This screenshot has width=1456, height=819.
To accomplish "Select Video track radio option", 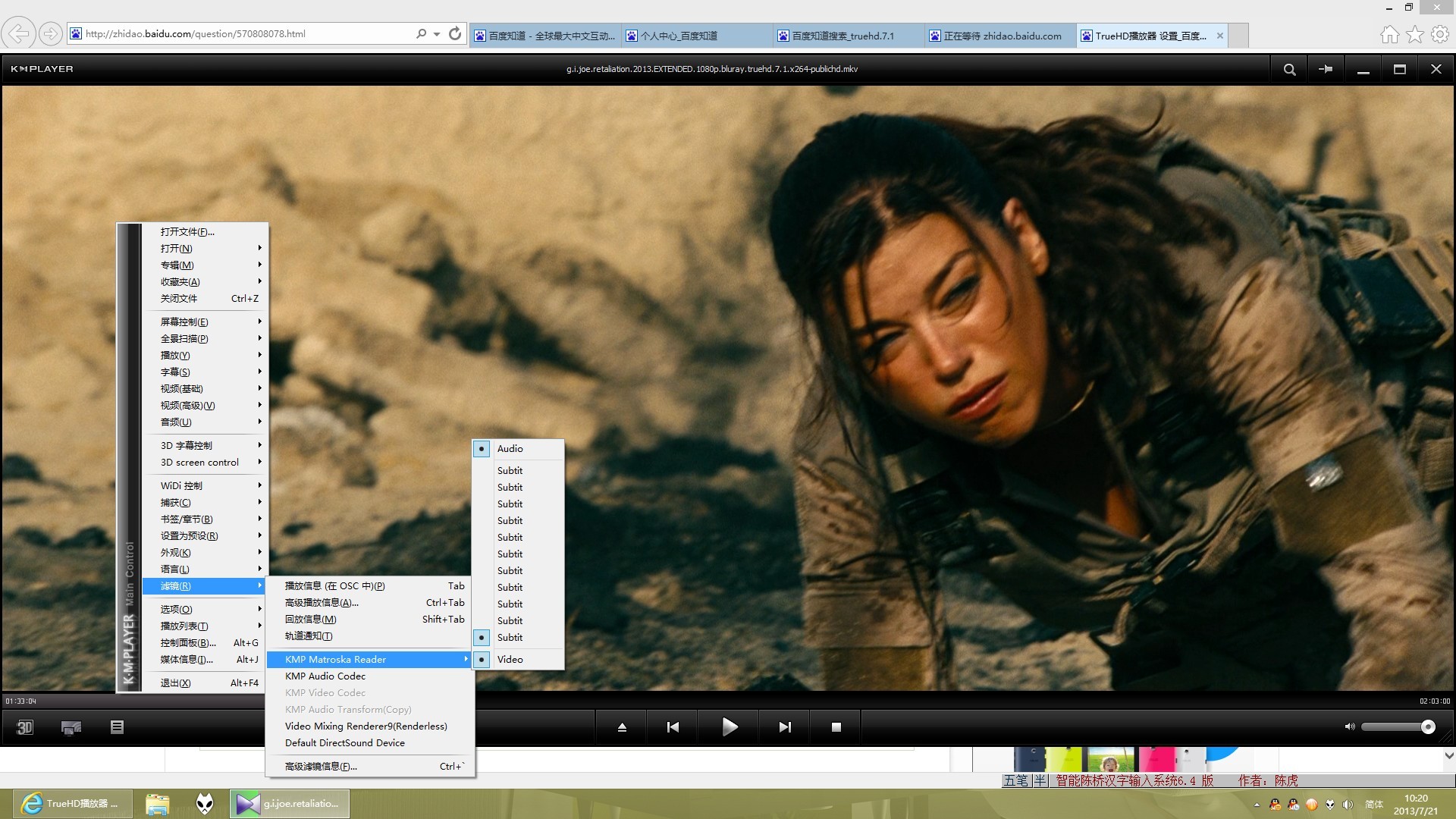I will 518,660.
